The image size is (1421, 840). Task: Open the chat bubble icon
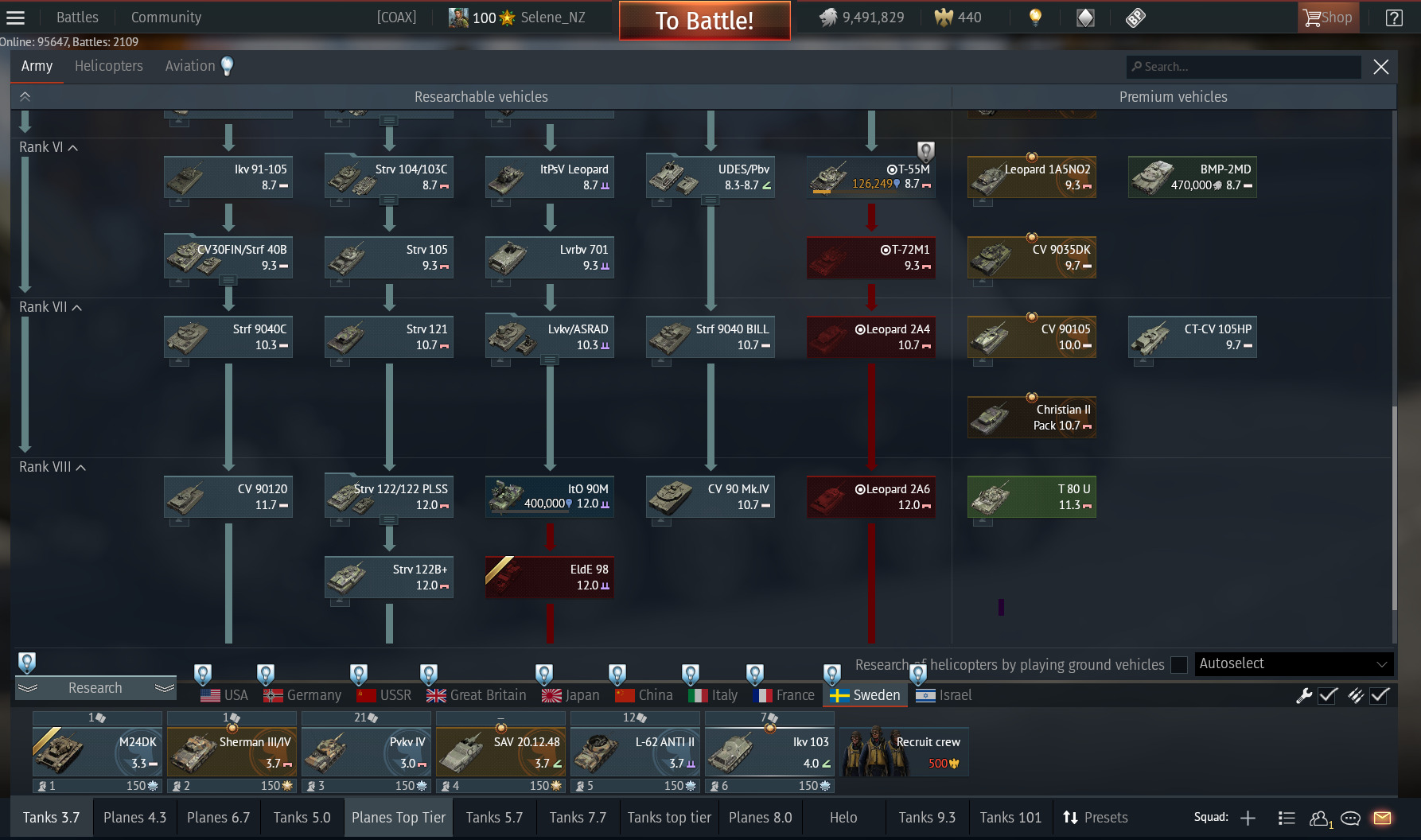[1350, 818]
